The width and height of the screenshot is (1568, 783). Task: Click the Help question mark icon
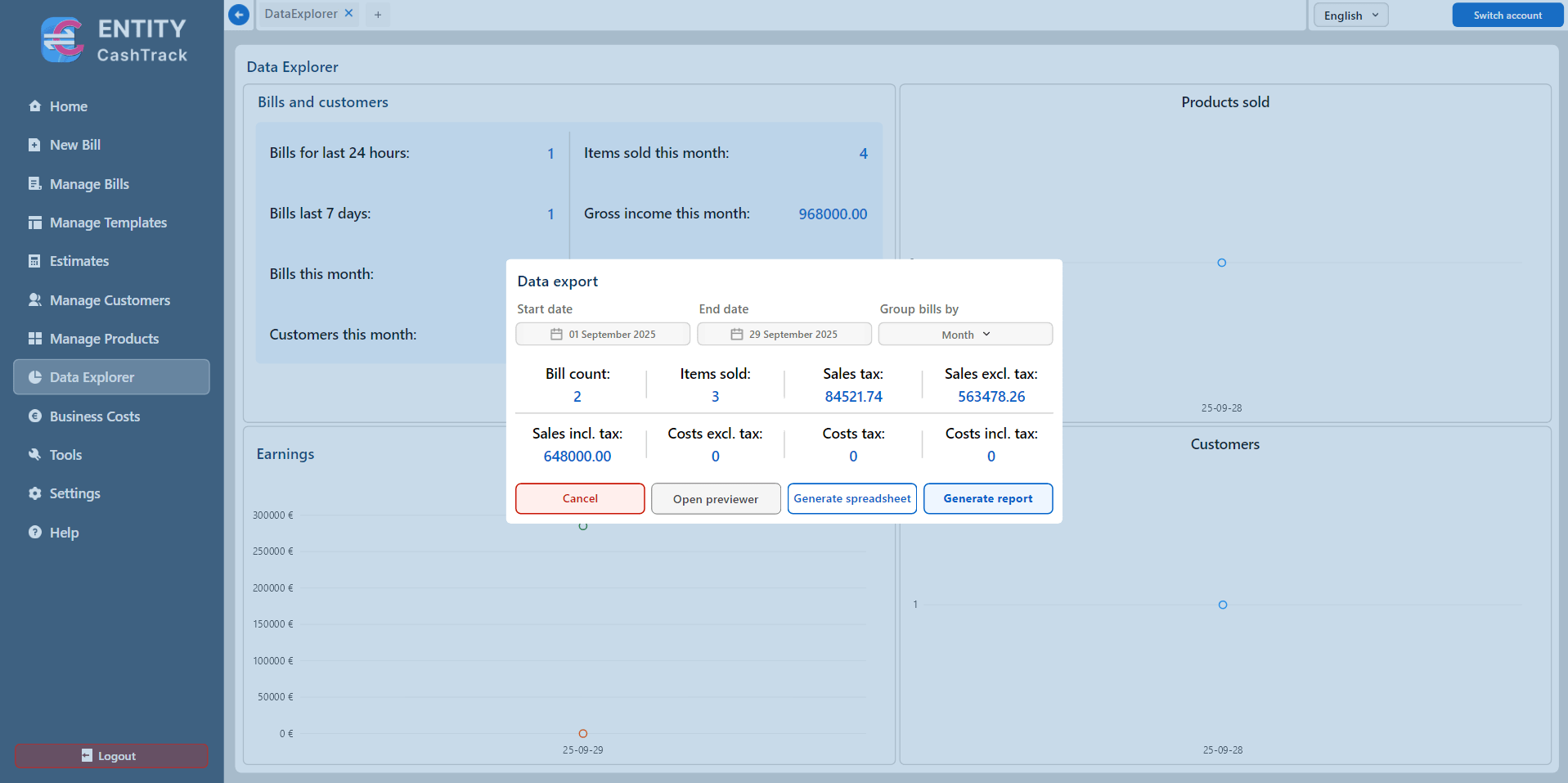(x=34, y=533)
